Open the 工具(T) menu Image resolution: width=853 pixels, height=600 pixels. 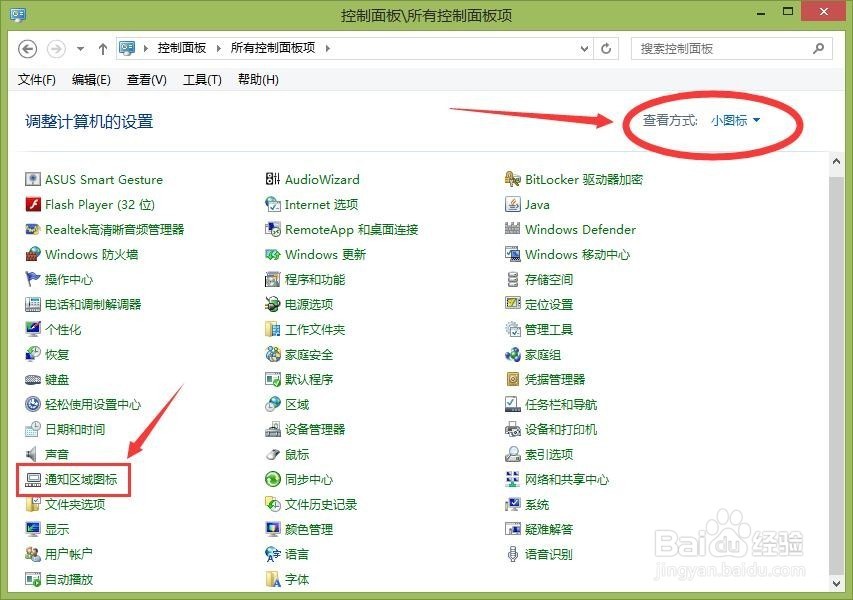[202, 80]
